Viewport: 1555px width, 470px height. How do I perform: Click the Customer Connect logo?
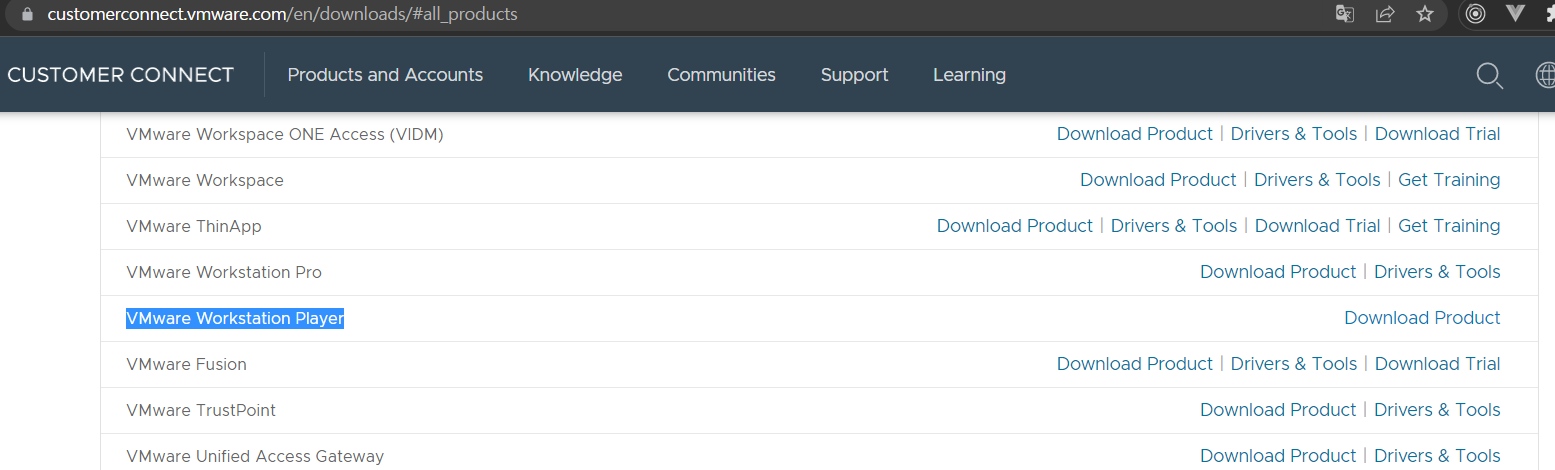point(120,75)
